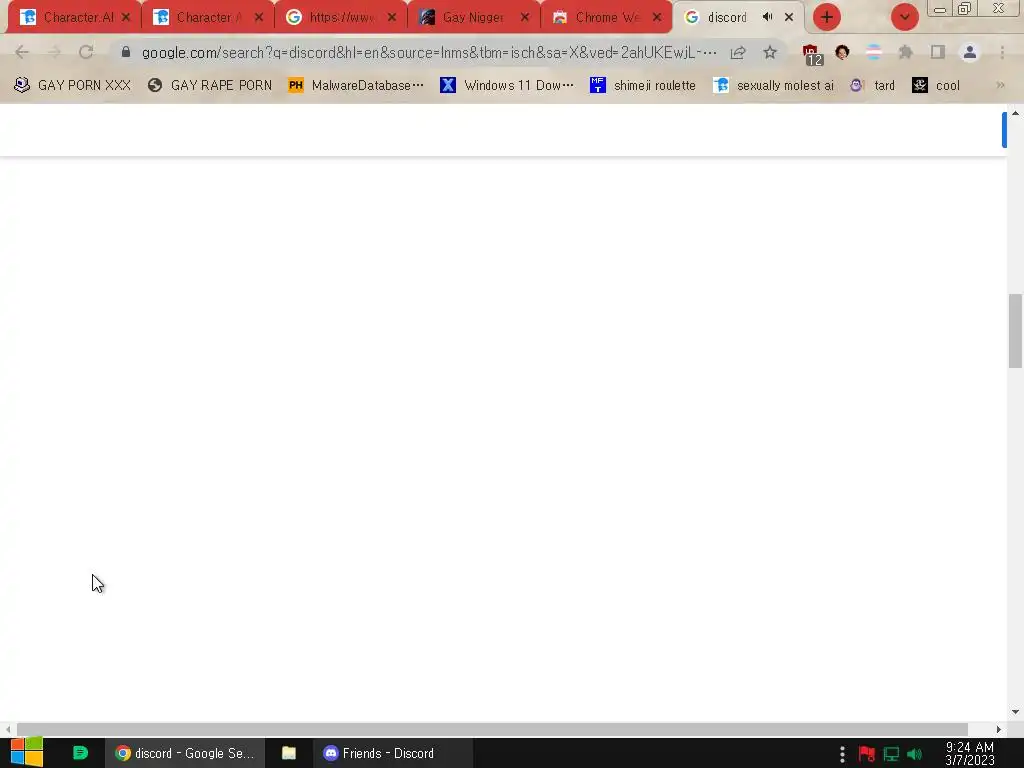Open File Explorer from the taskbar
Viewport: 1024px width, 768px height.
(x=289, y=753)
